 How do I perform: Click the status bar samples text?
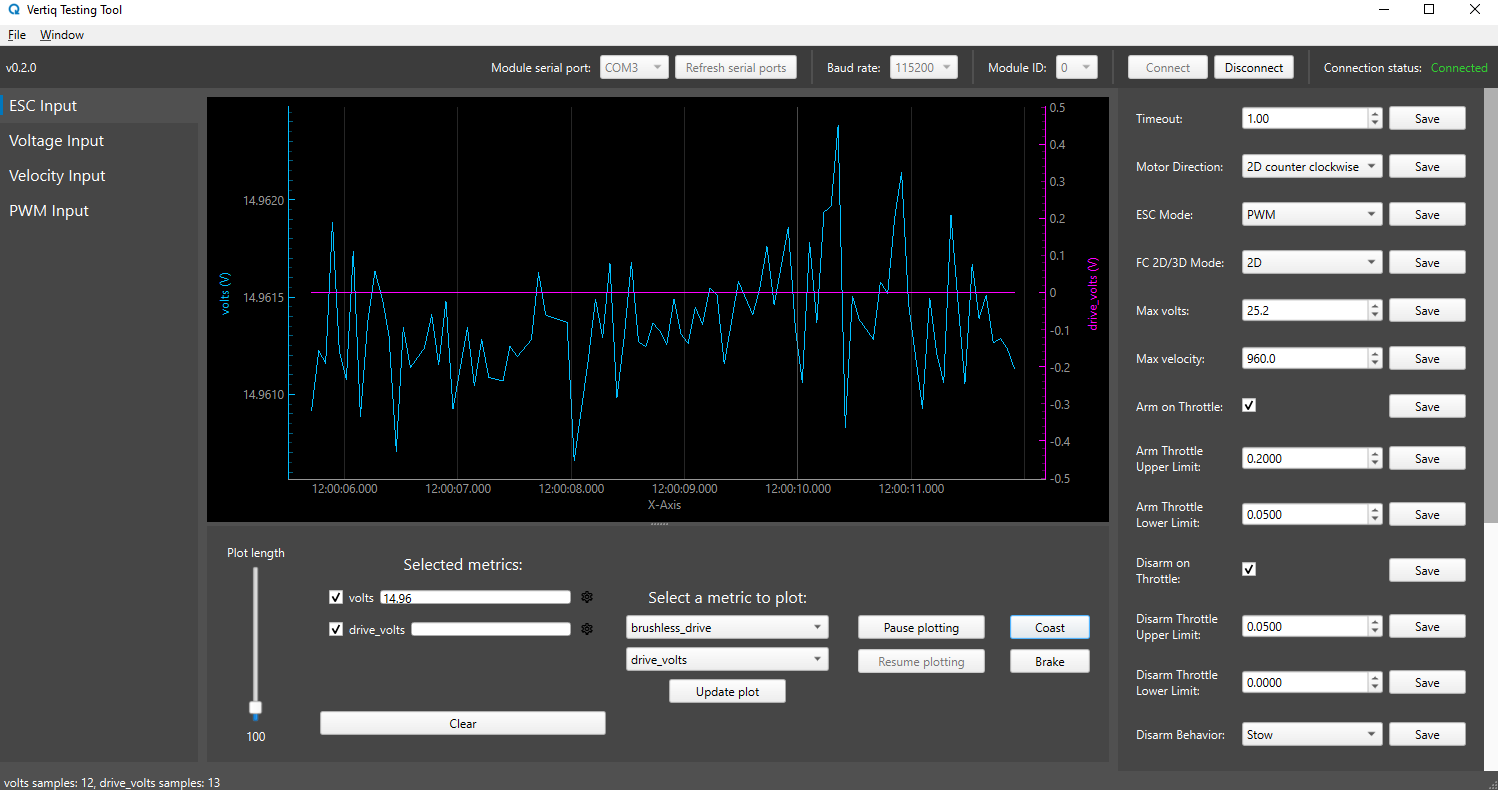[x=112, y=783]
